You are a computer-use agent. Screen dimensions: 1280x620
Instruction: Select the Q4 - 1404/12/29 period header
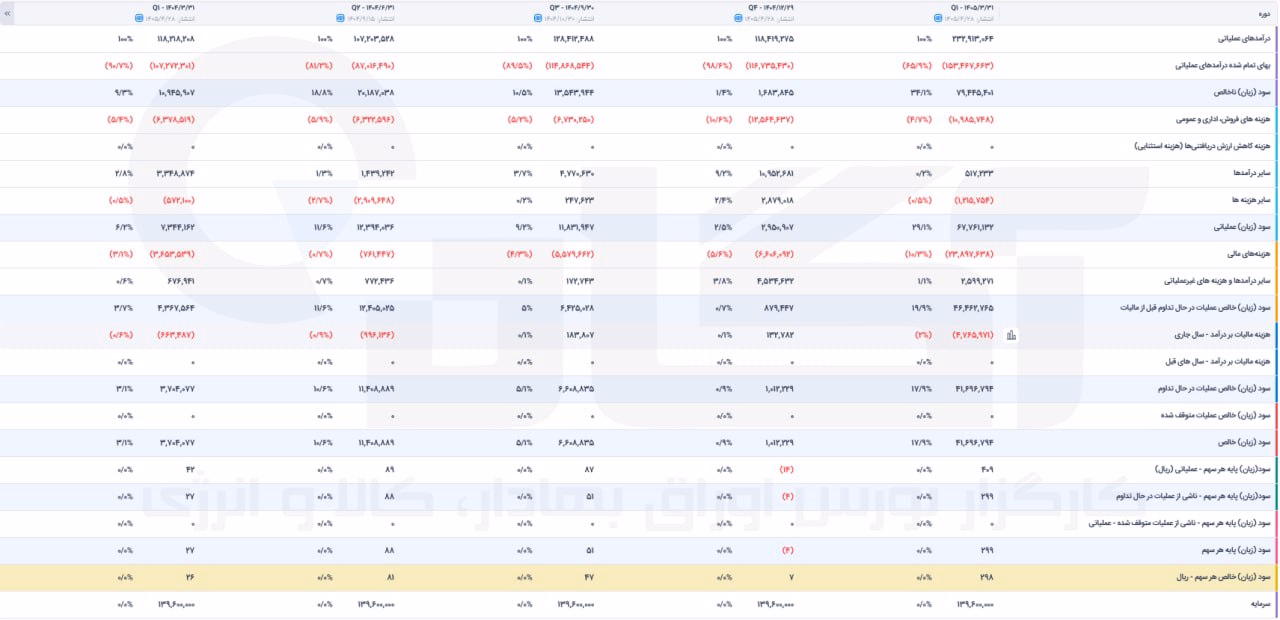click(x=773, y=6)
